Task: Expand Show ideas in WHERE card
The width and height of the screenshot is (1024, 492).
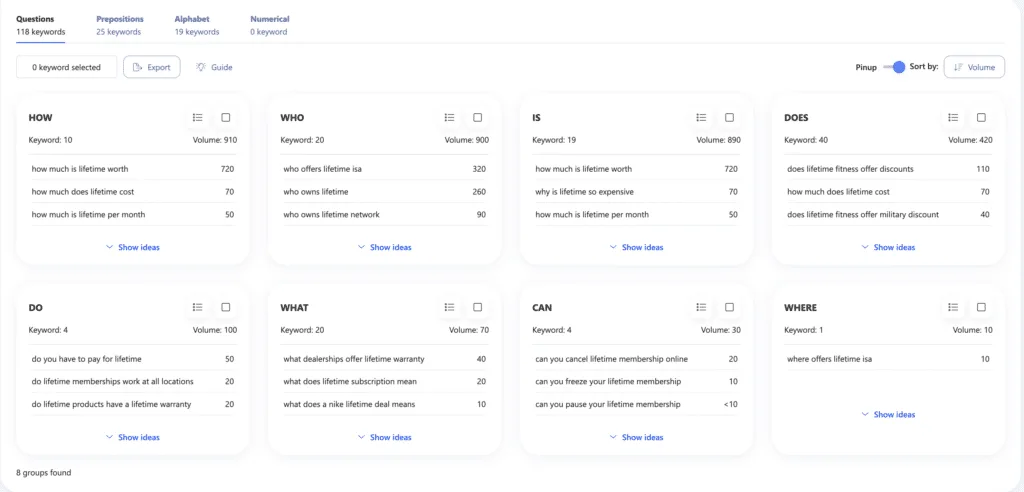Action: pyautogui.click(x=888, y=414)
